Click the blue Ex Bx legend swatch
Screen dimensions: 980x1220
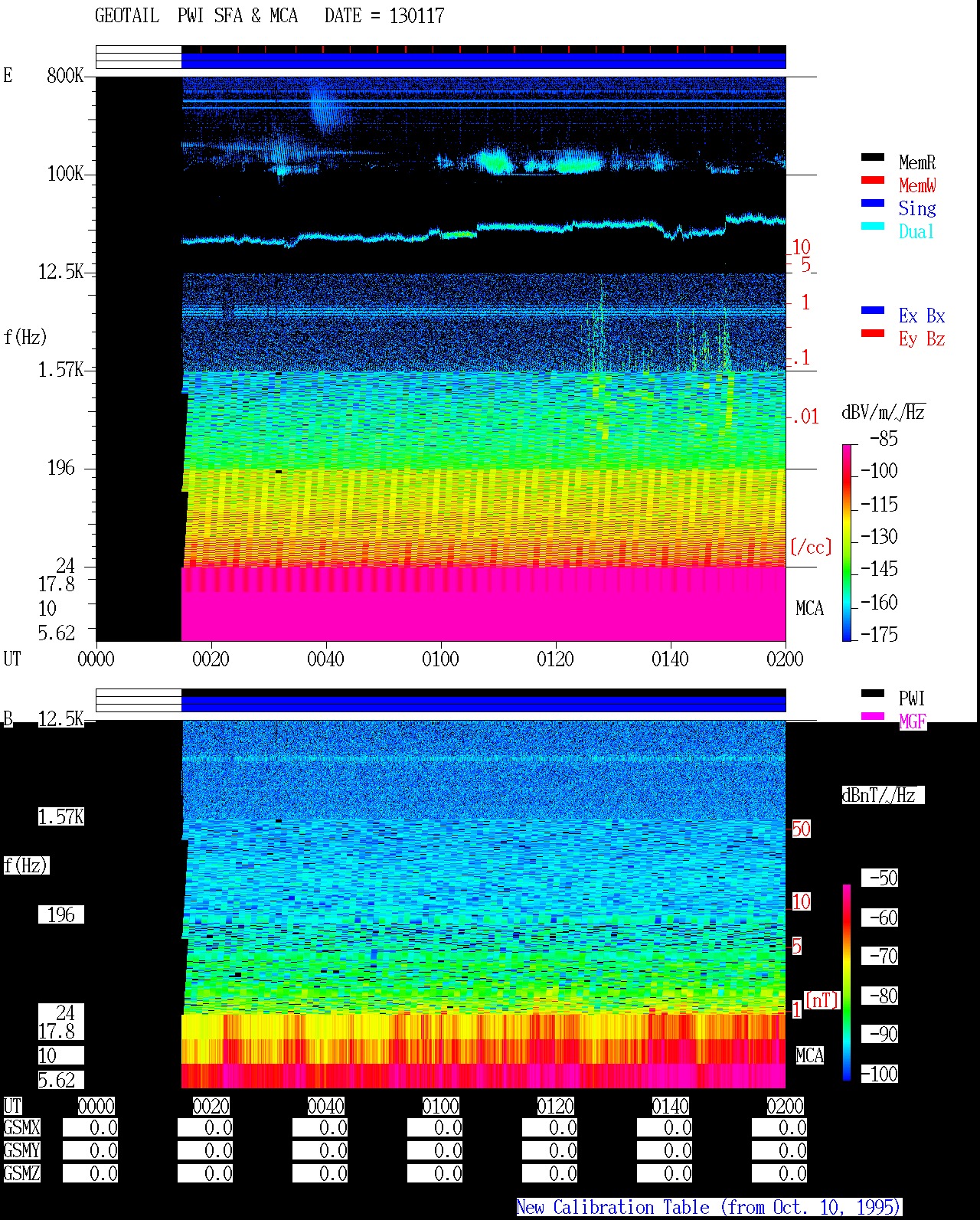pyautogui.click(x=873, y=310)
